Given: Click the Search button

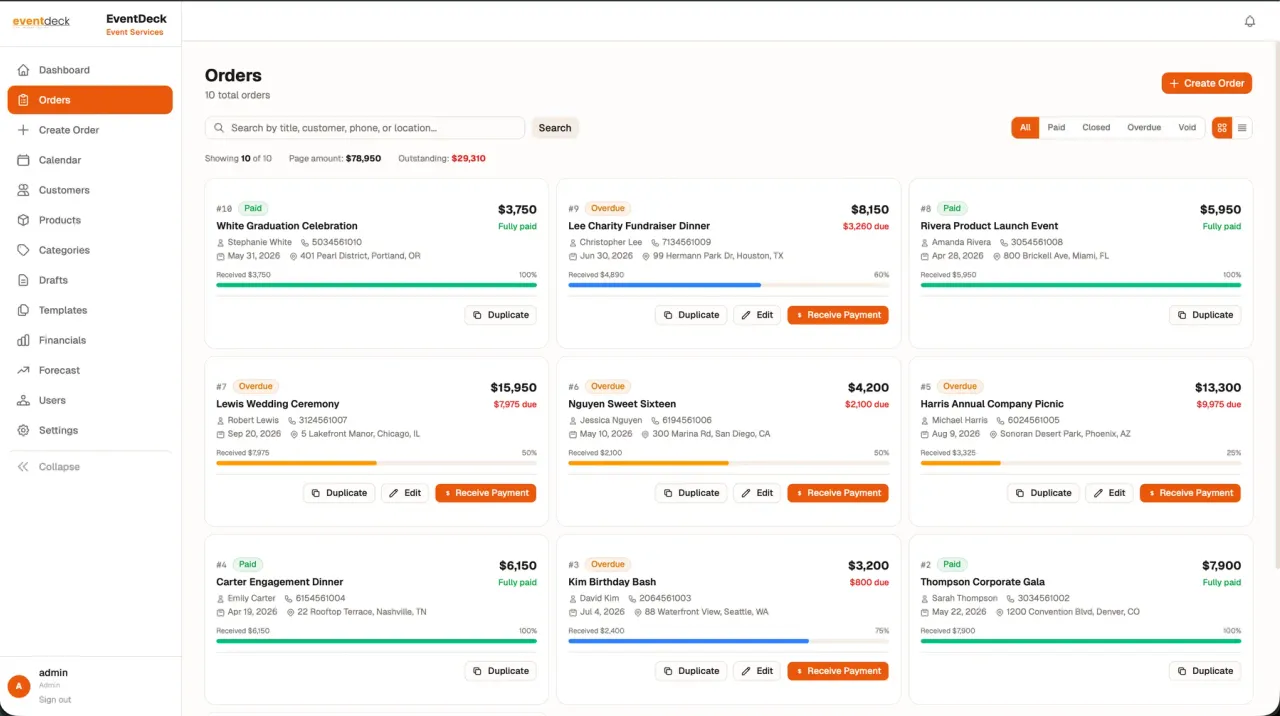Looking at the screenshot, I should (555, 128).
